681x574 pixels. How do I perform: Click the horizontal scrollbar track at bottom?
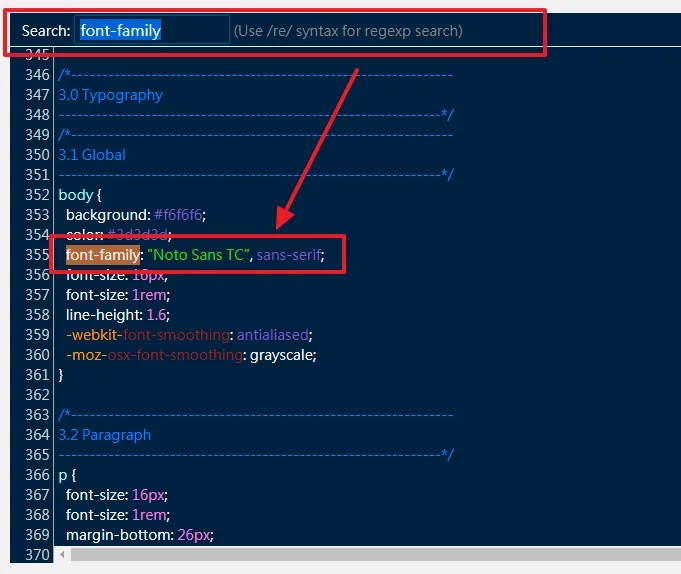pos(376,554)
